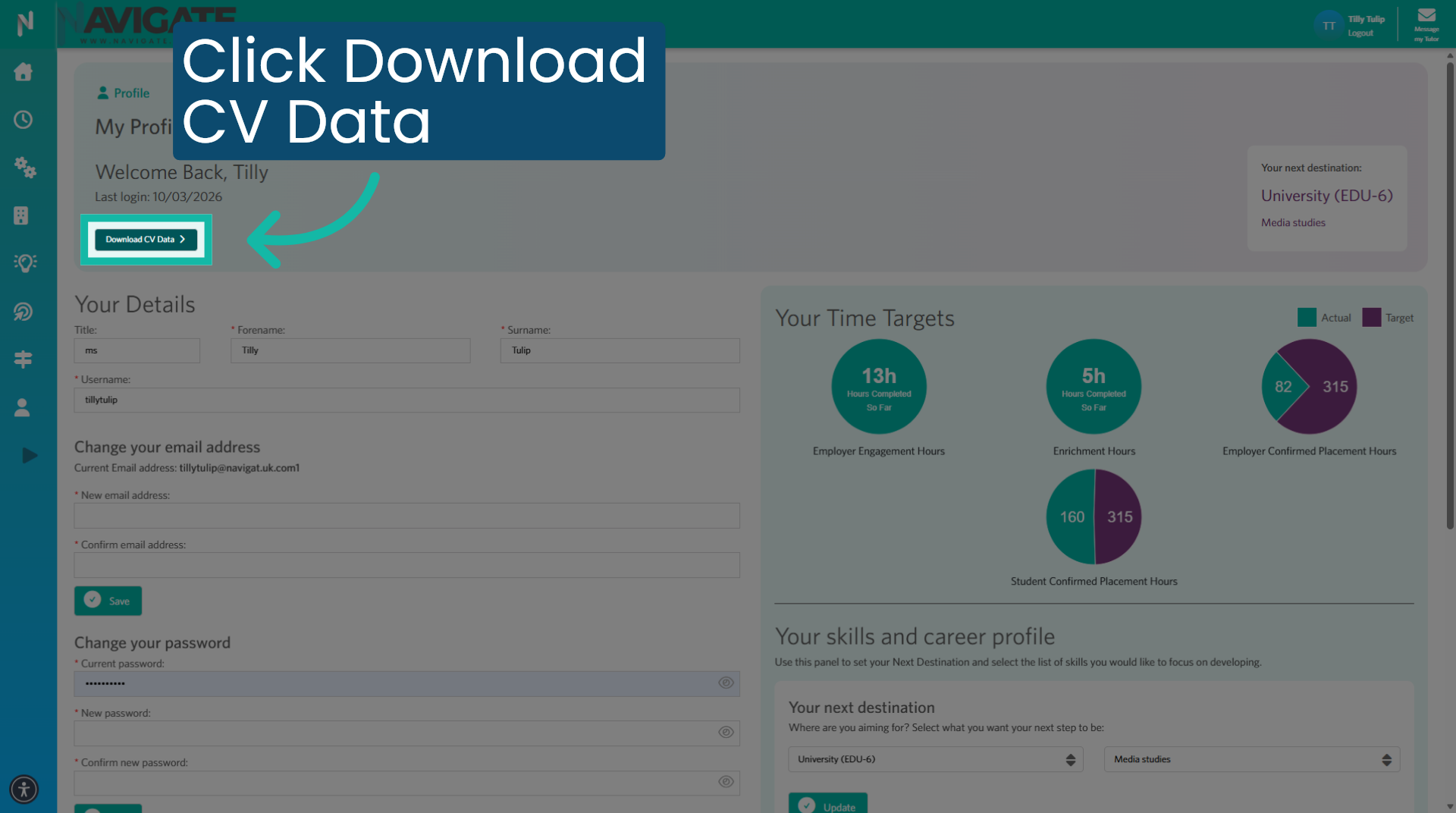Click the gears icon in the sidebar
Viewport: 1456px width, 813px height.
click(x=25, y=168)
